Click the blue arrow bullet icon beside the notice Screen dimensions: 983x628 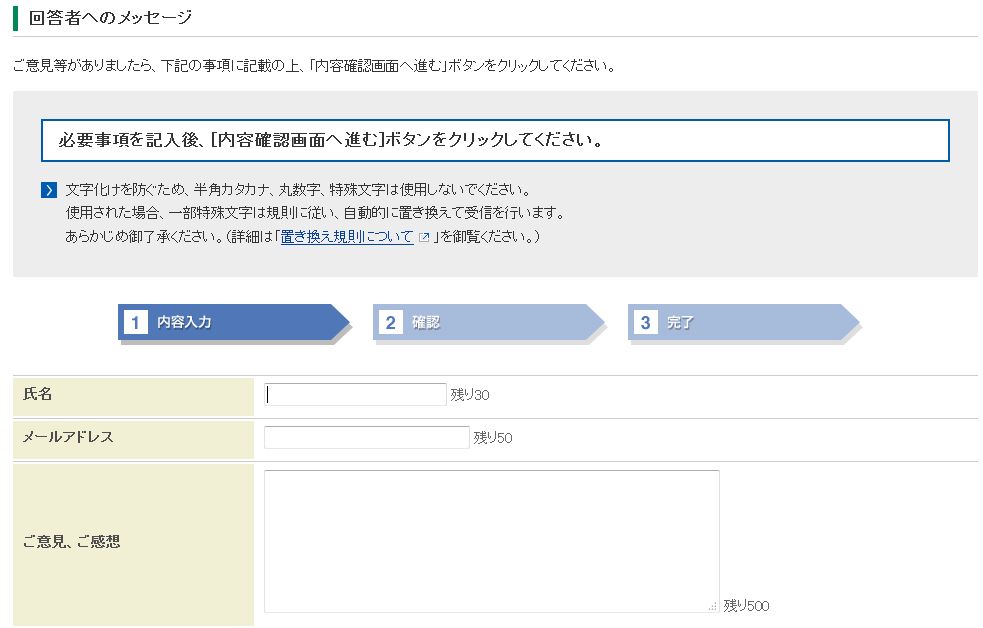pos(49,190)
